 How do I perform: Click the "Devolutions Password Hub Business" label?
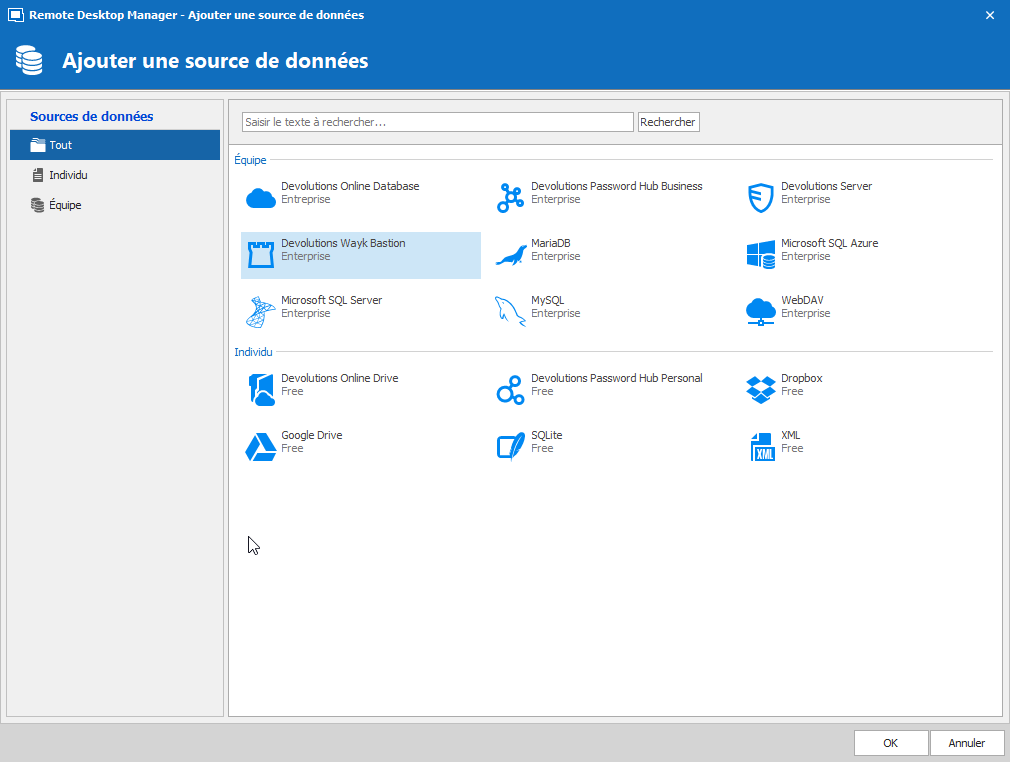tap(616, 186)
